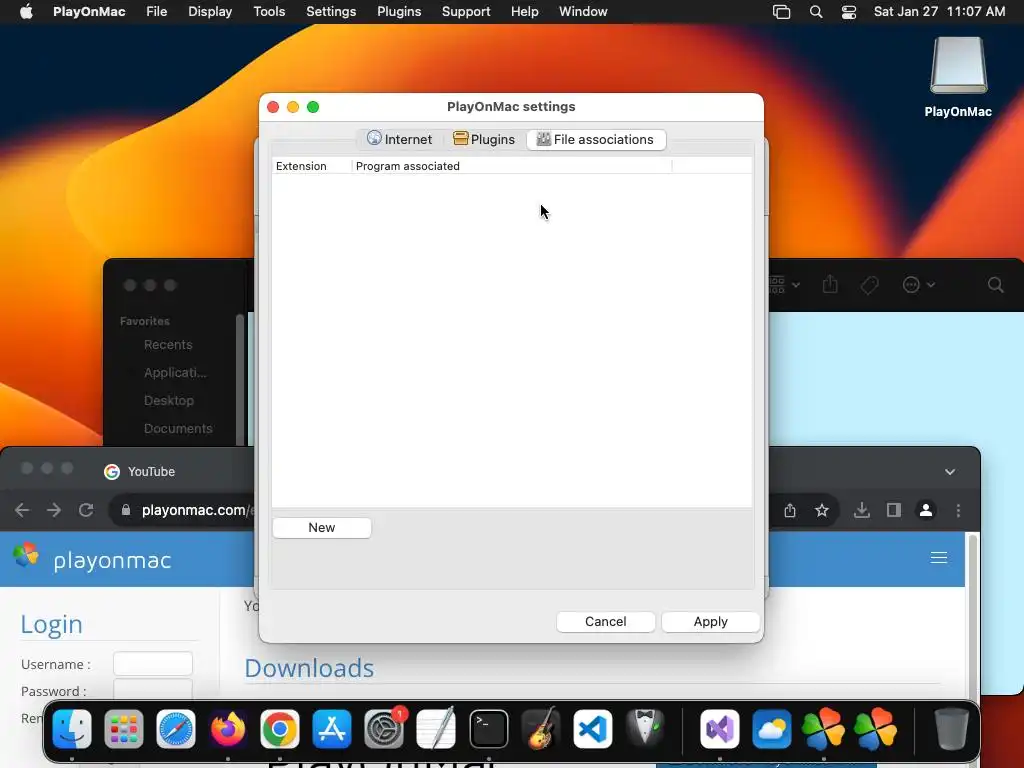Open Chrome three-dot menu
The image size is (1024, 768).
pyautogui.click(x=958, y=510)
